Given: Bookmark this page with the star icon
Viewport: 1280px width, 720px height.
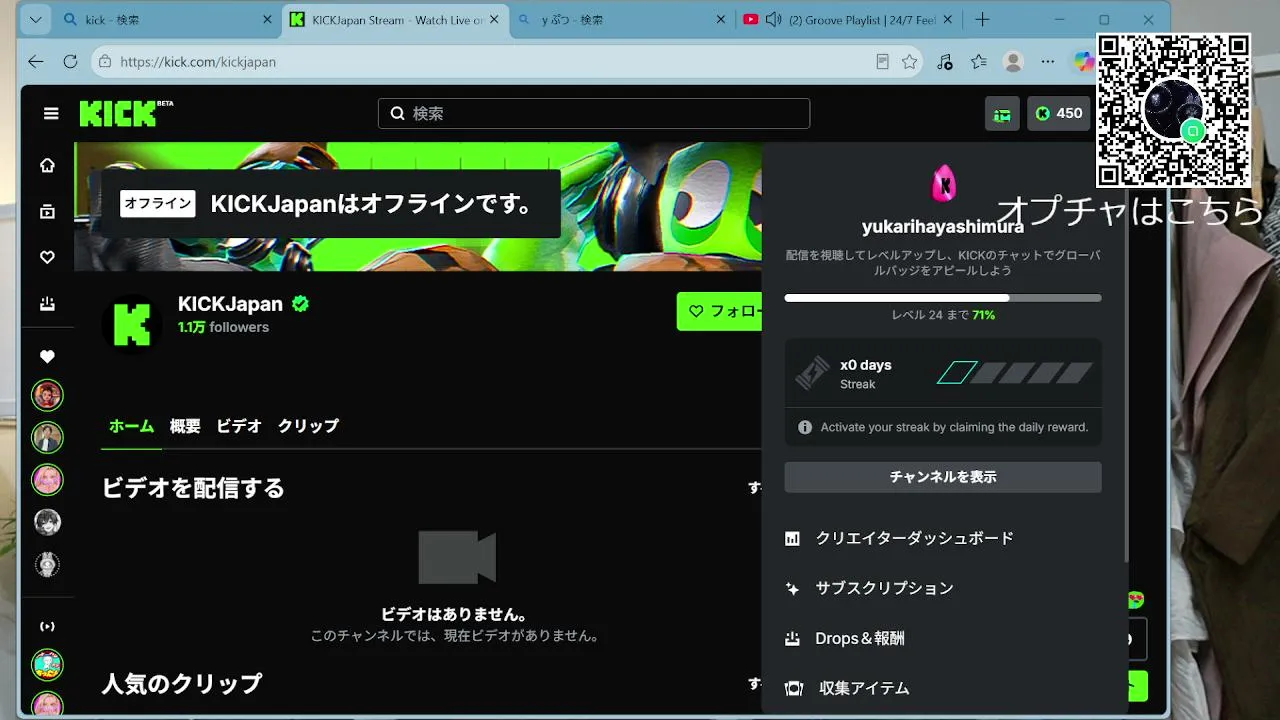Looking at the screenshot, I should (x=909, y=62).
